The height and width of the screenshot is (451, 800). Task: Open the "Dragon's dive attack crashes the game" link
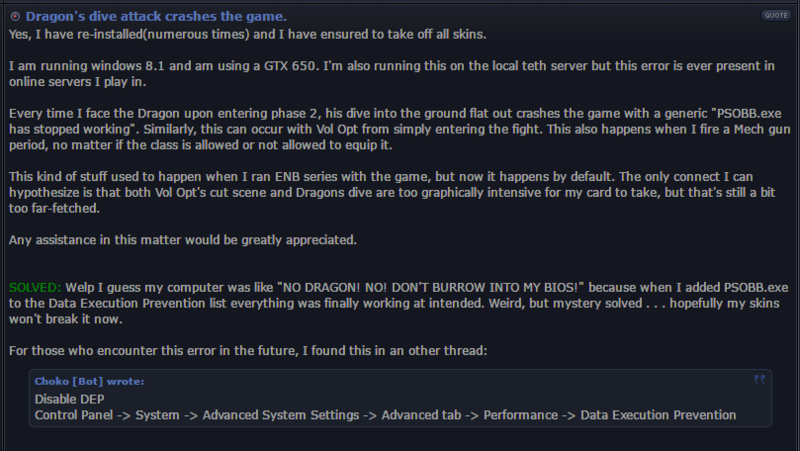point(156,16)
